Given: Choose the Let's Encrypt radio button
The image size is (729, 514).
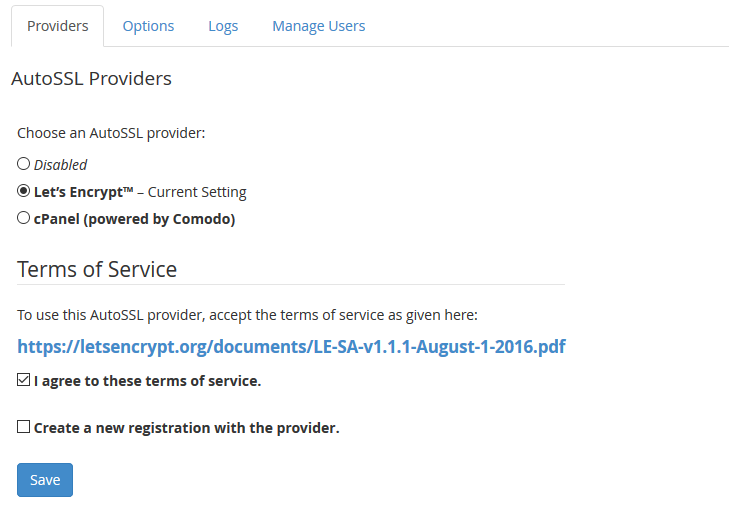Looking at the screenshot, I should (x=24, y=191).
